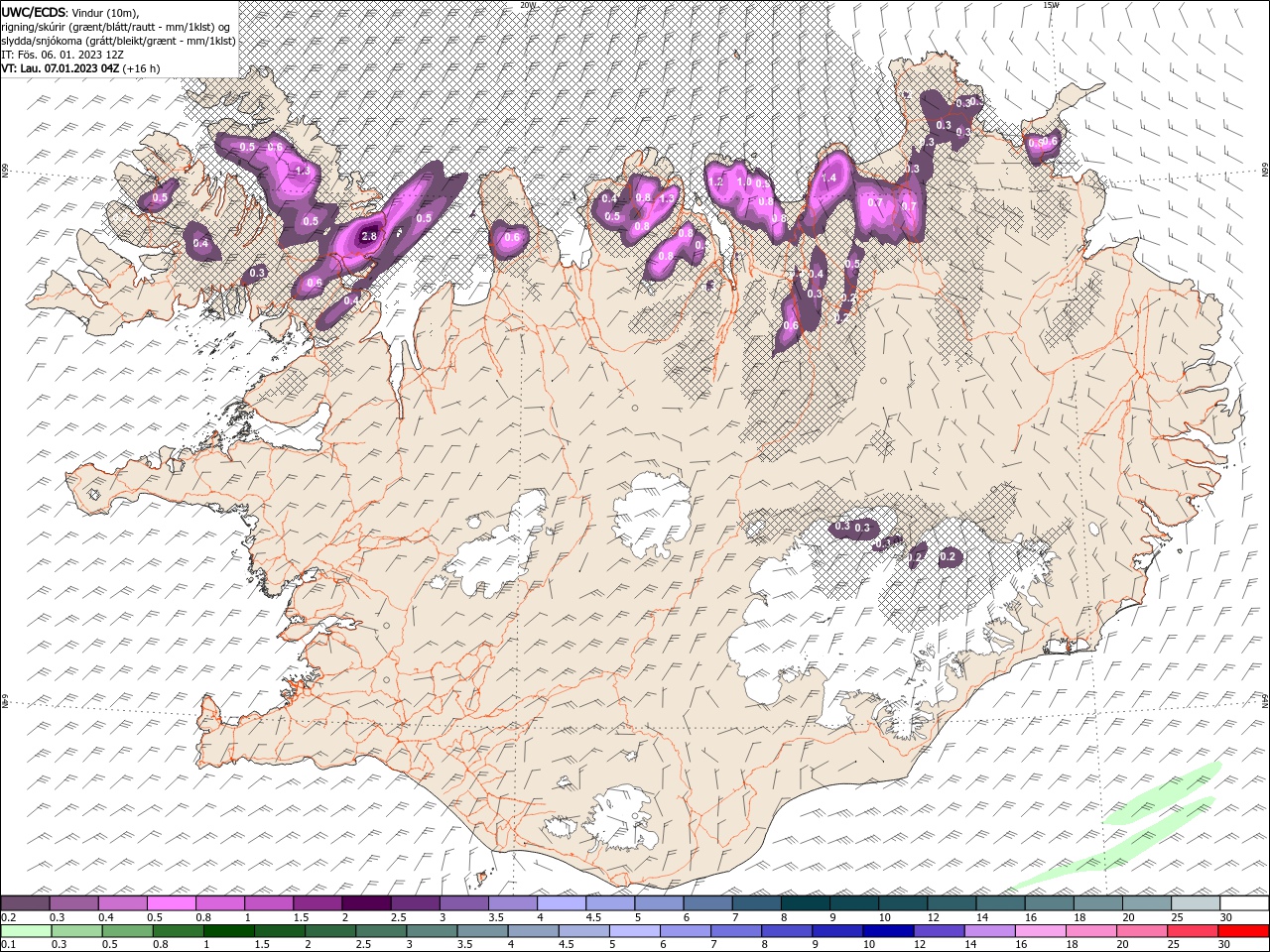1270x952 pixels.
Task: Select the lower legend swatch labeled 0.5
Action: 127,930
